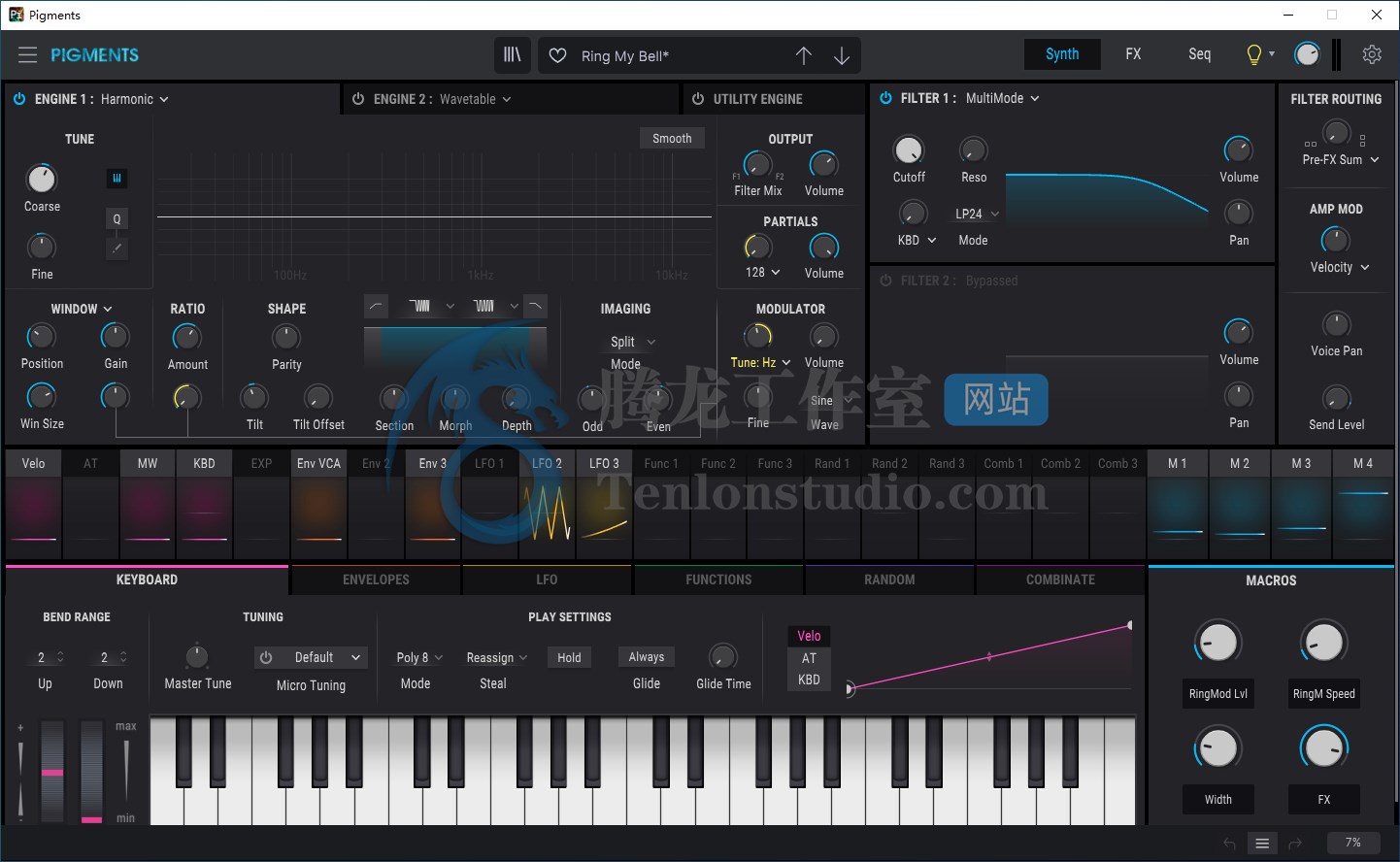Open the FUNCTIONS tab
This screenshot has width=1400, height=862.
tap(718, 580)
